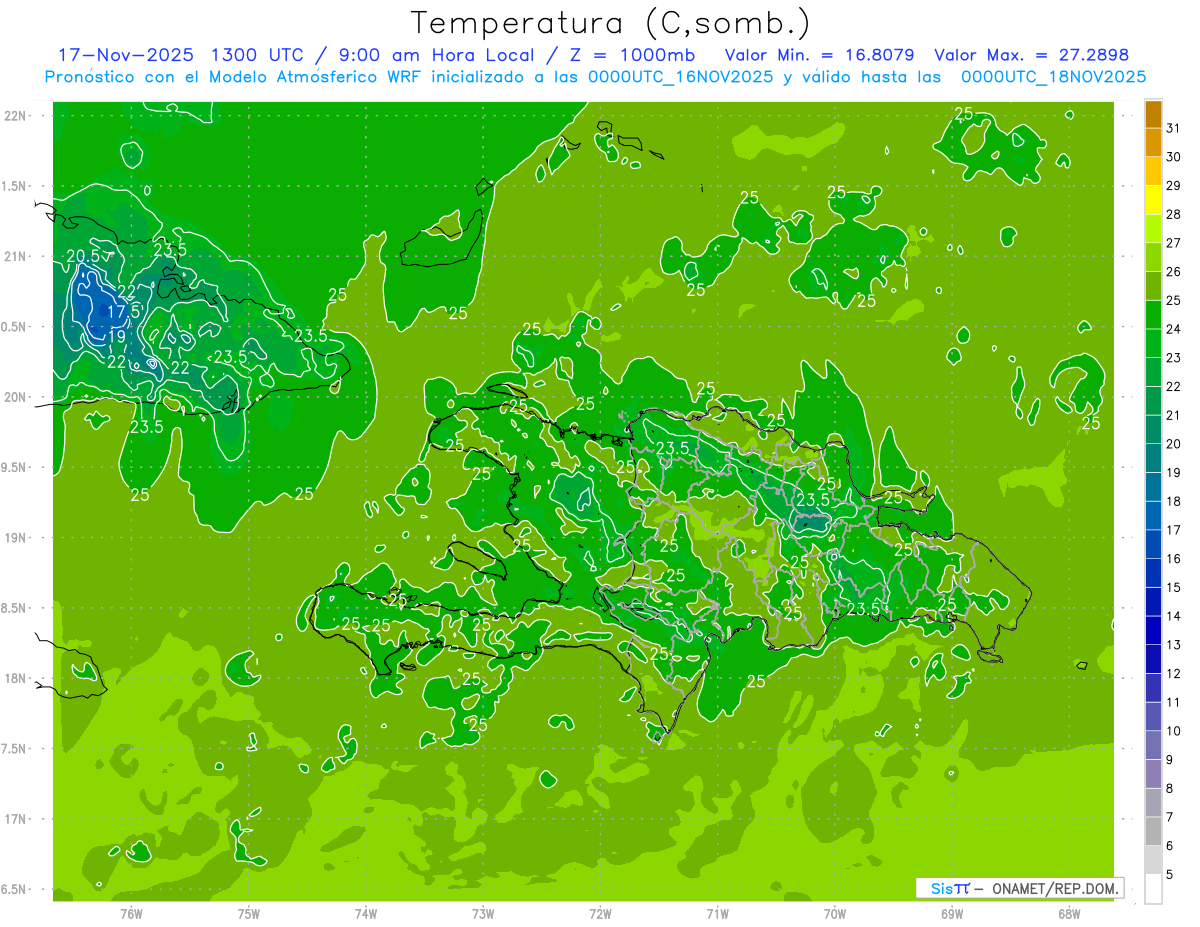Click the '0000UTC_18NOV2025' valid-until time

1054,77
